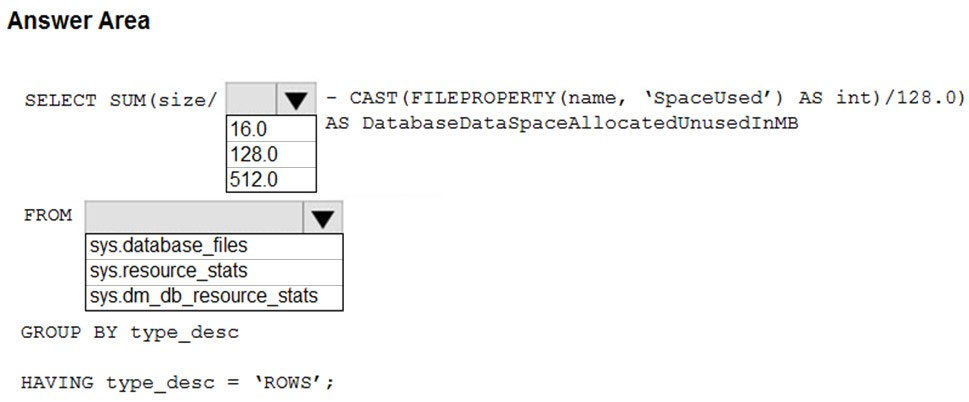Click the CAST(FILEPROPERTY function text
The height and width of the screenshot is (402, 969).
[454, 99]
